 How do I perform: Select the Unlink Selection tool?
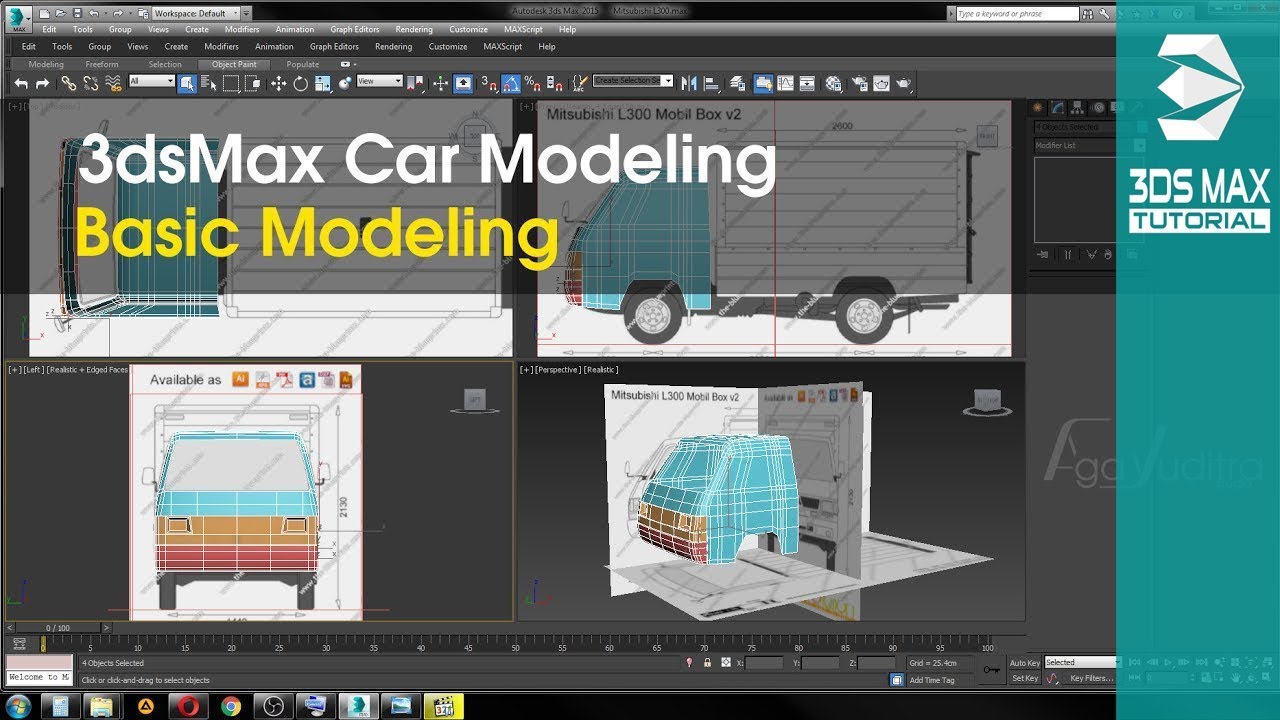pos(90,84)
